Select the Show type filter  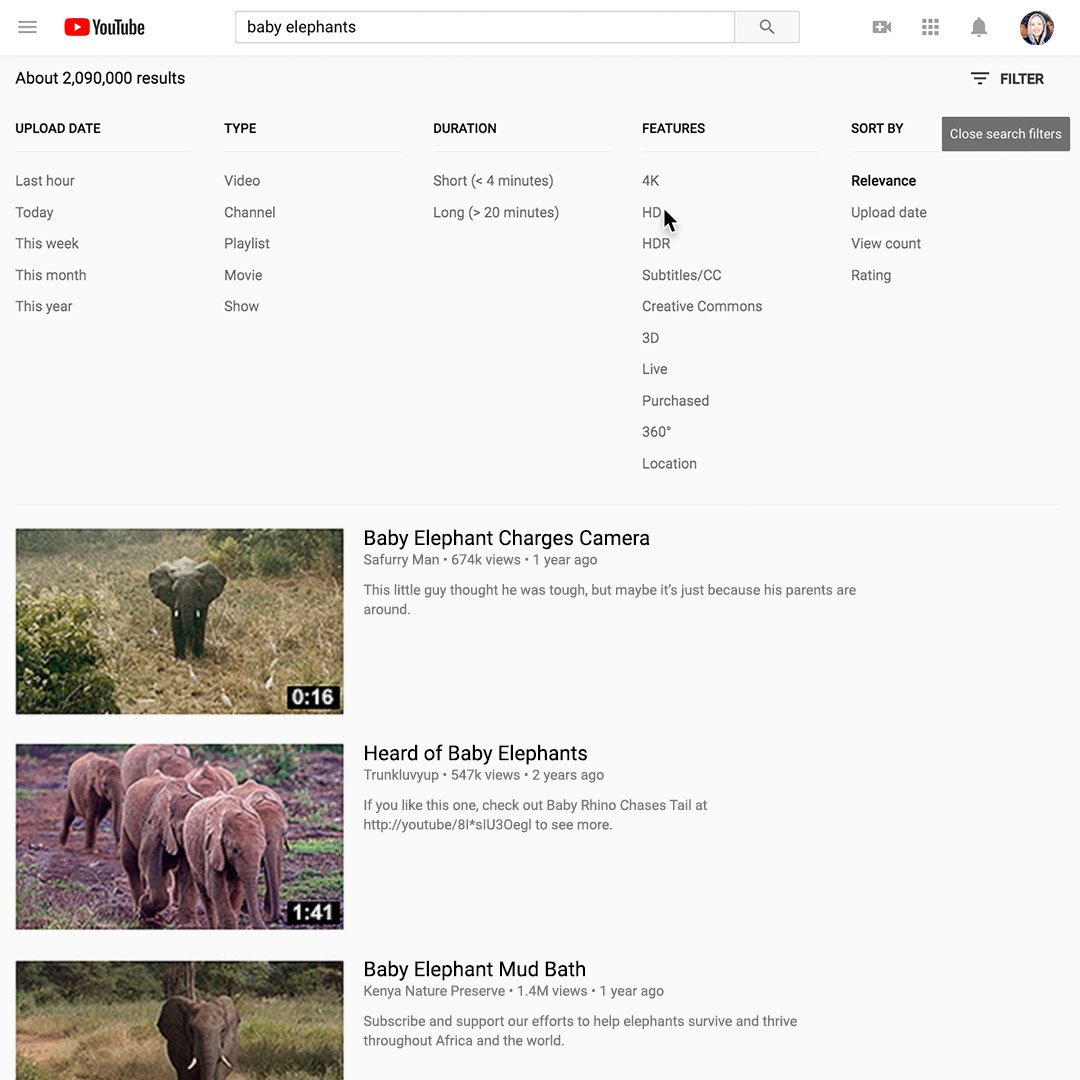click(x=241, y=306)
